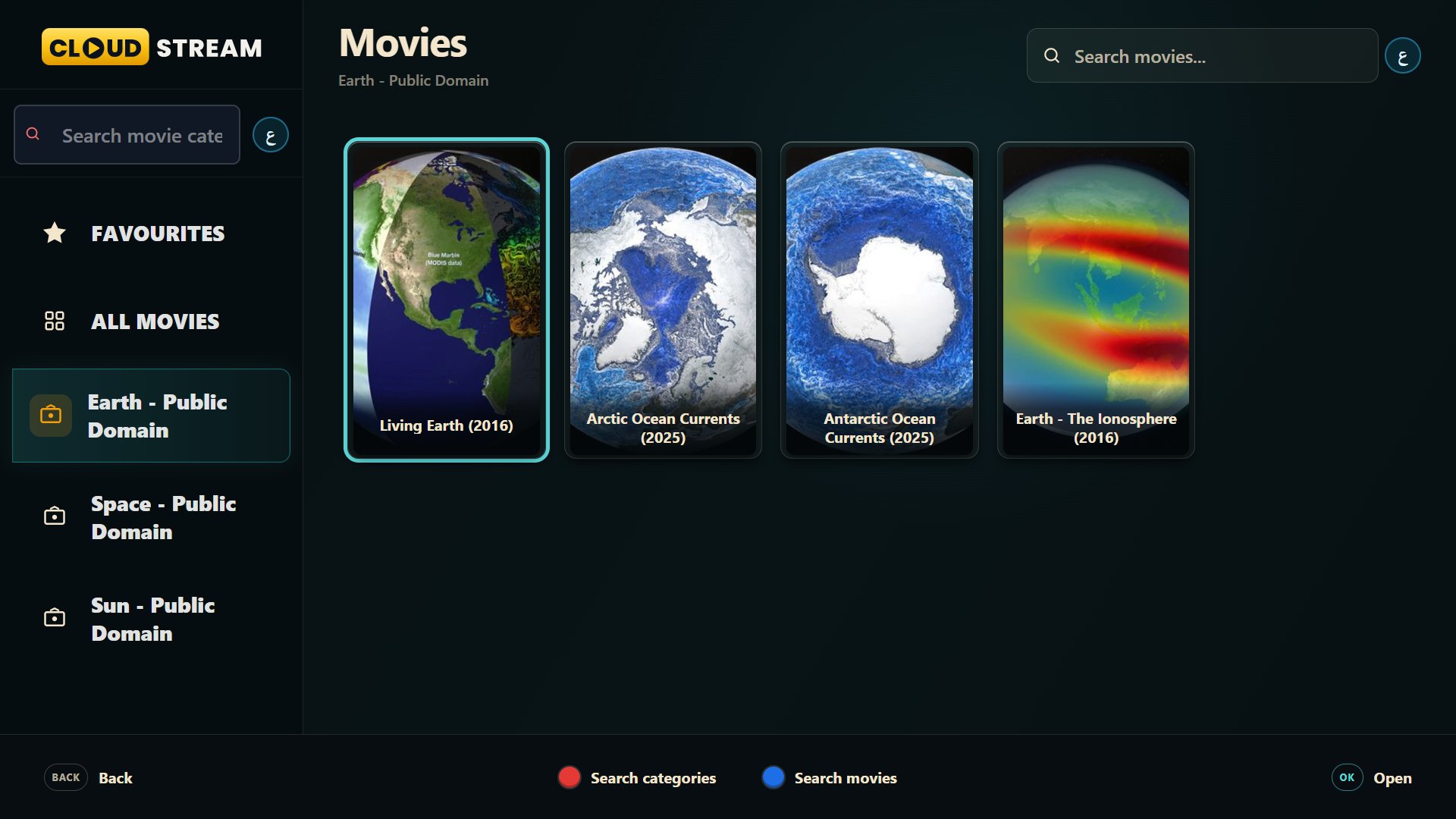
Task: Open the Favourites menu item
Action: click(151, 233)
